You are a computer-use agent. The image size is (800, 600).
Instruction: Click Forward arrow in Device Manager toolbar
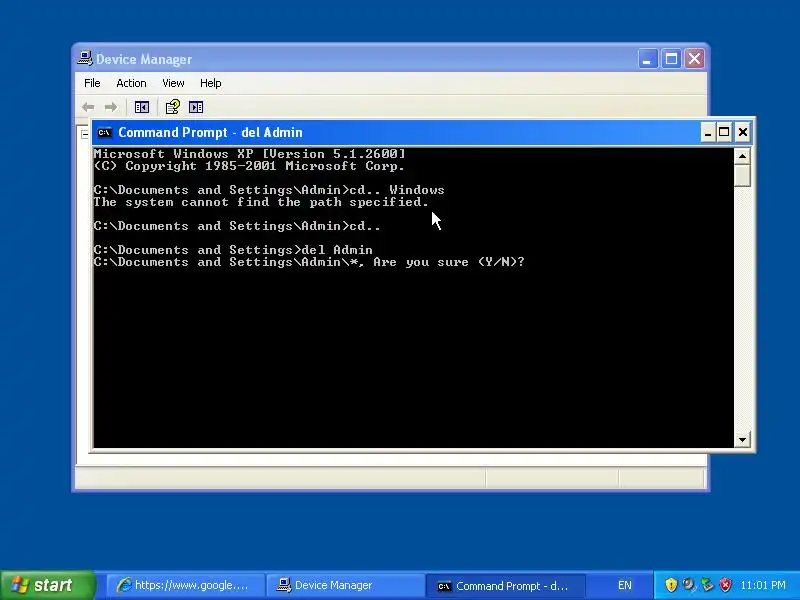111,107
